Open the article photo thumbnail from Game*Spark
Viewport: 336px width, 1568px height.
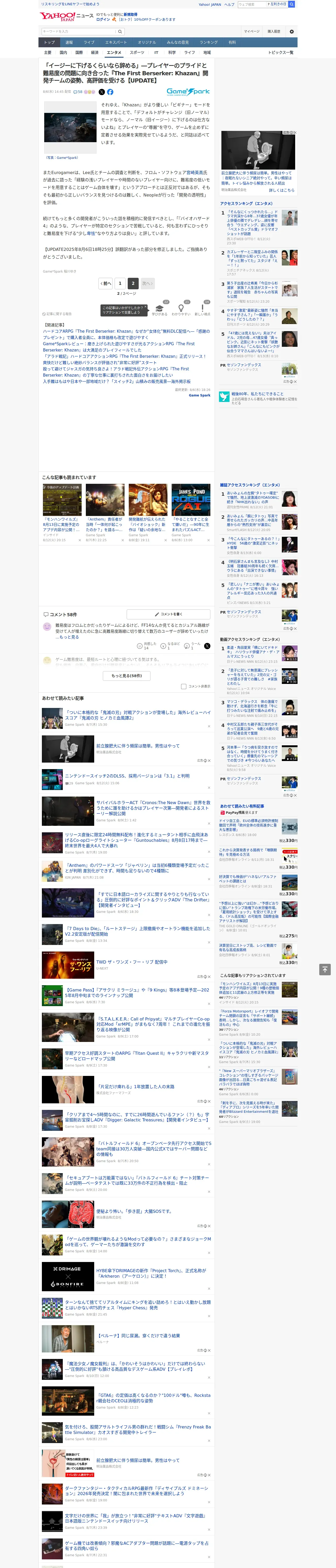[x=70, y=127]
